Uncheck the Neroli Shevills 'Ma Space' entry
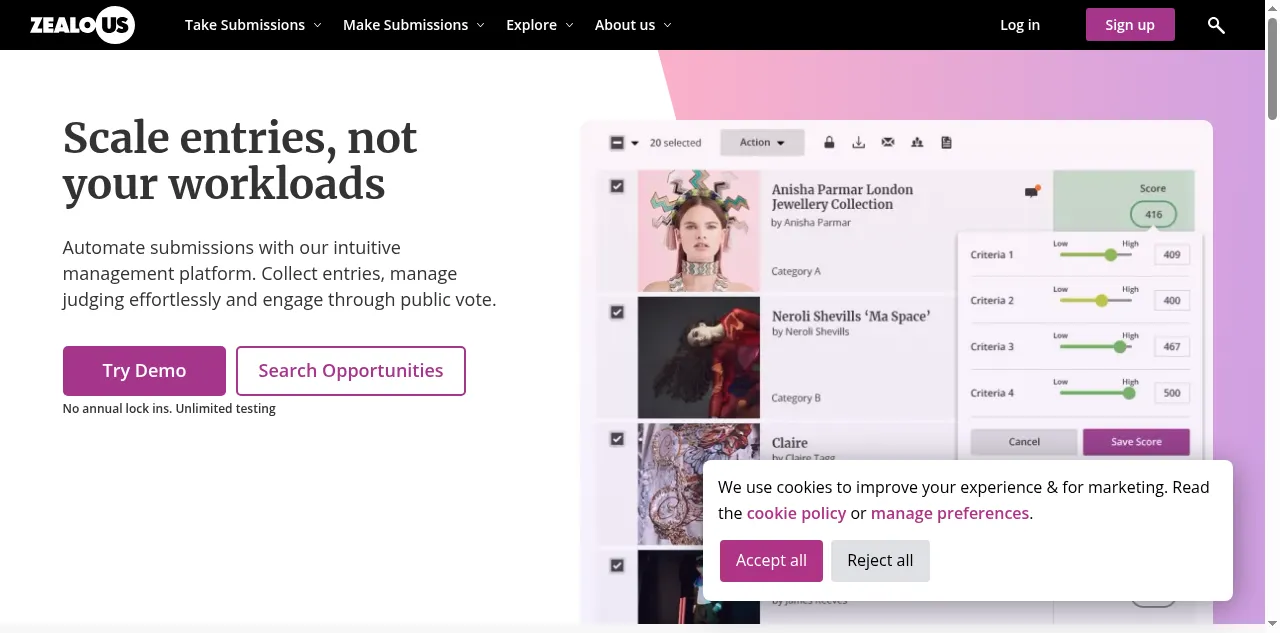The height and width of the screenshot is (633, 1280). tap(617, 312)
